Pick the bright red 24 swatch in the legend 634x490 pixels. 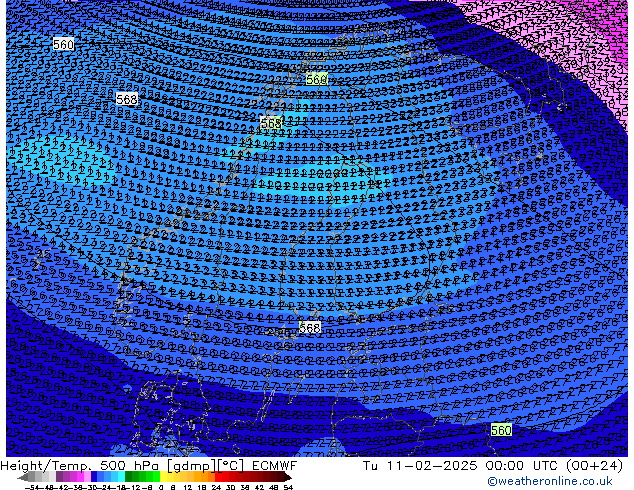click(218, 478)
